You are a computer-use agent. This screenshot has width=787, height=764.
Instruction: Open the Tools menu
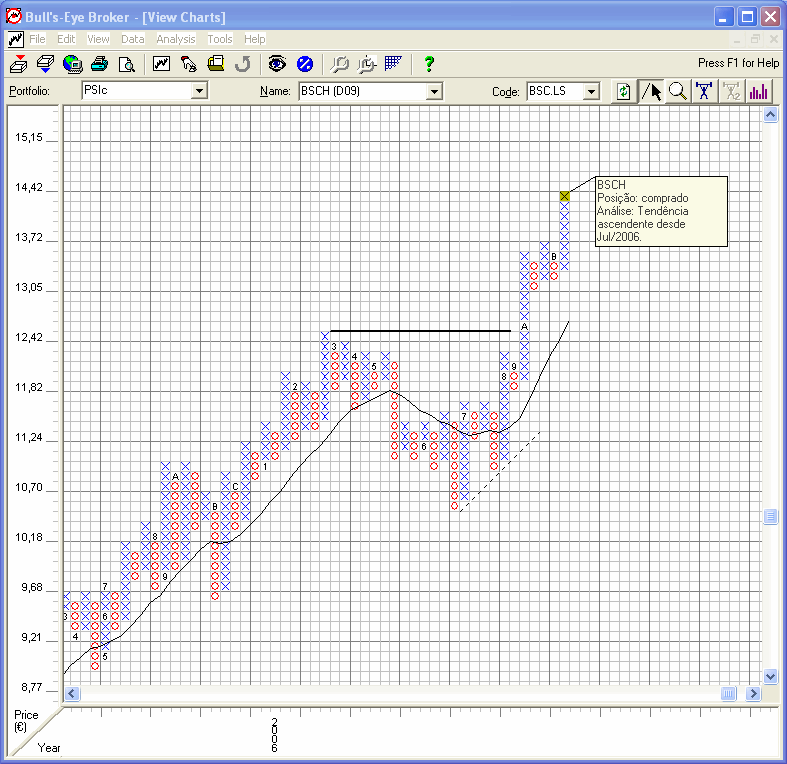coord(219,39)
